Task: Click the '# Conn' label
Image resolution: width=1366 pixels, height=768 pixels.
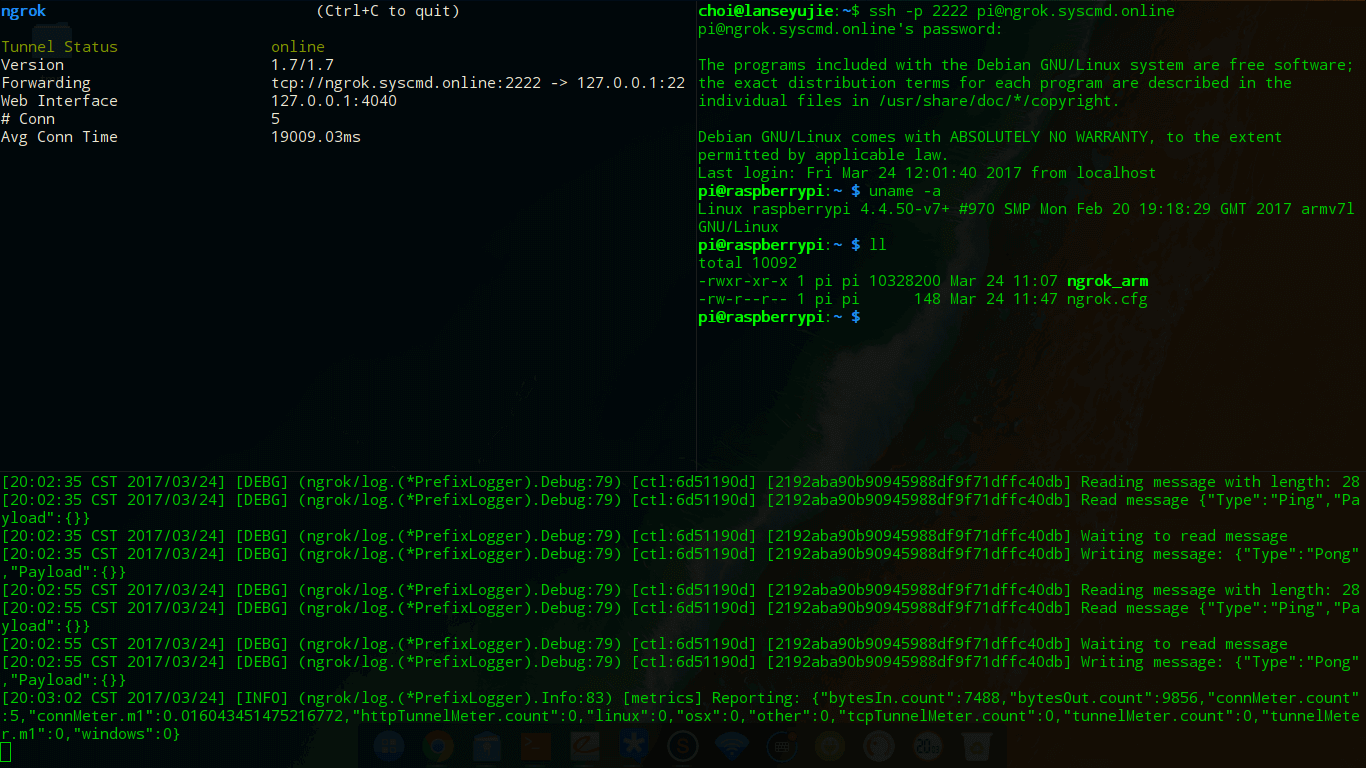Action: click(28, 119)
